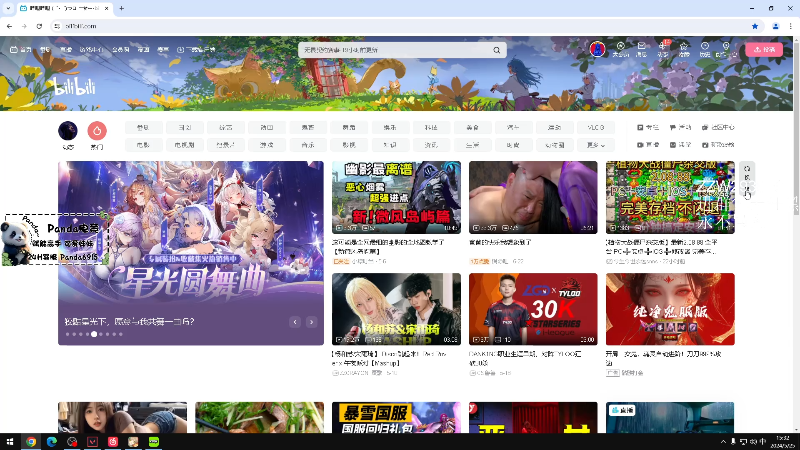Select the 音乐 category chip

coord(308,145)
